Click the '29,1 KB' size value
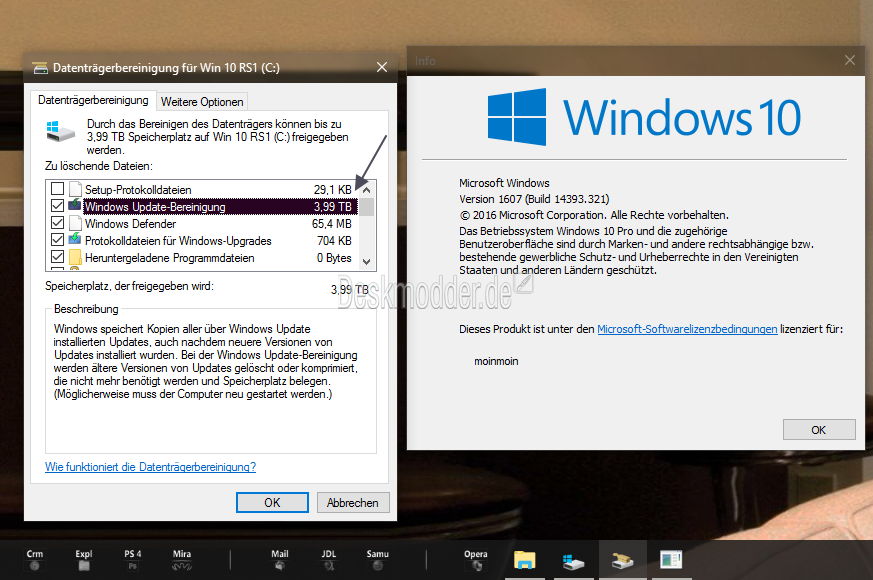Viewport: 873px width, 580px height. (332, 190)
